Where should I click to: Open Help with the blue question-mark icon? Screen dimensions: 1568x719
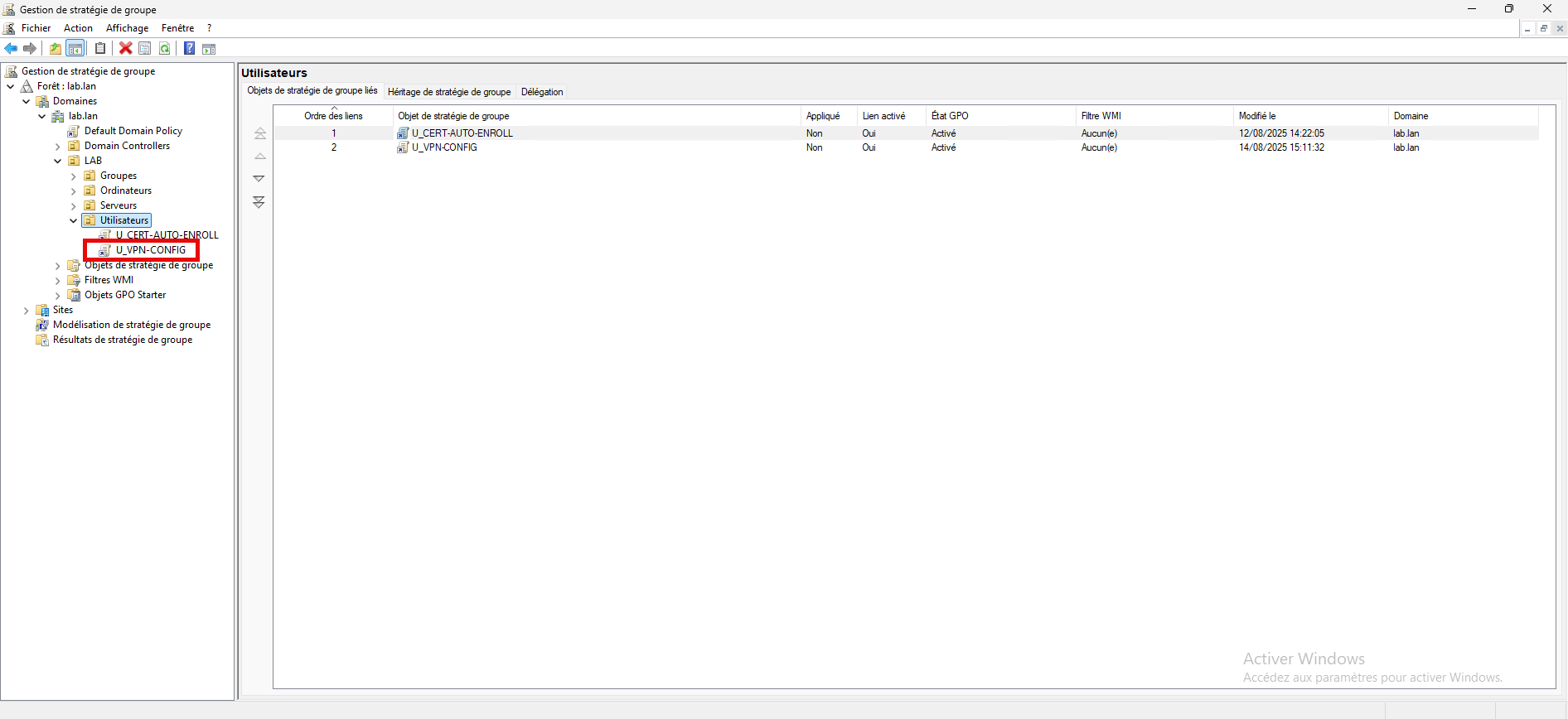(189, 49)
